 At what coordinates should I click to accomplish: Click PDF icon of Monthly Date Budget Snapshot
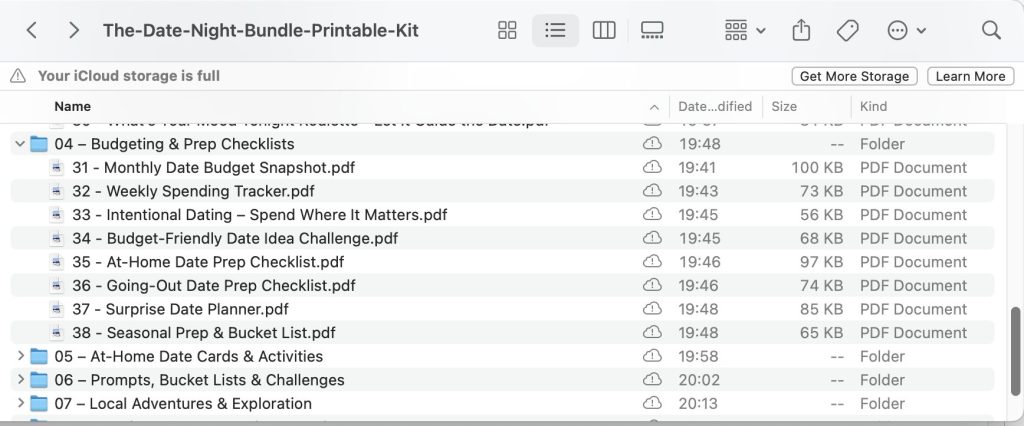point(57,168)
